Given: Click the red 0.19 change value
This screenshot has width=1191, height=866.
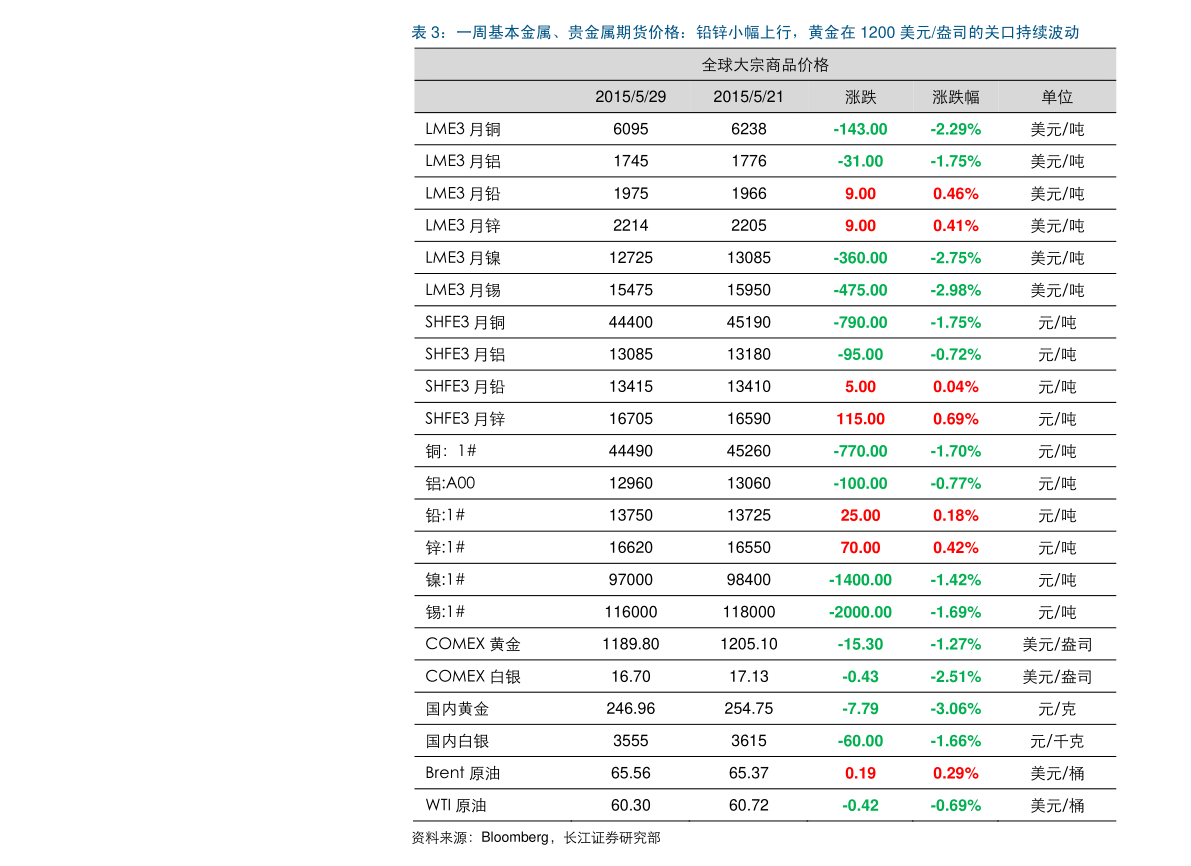Looking at the screenshot, I should click(860, 773).
